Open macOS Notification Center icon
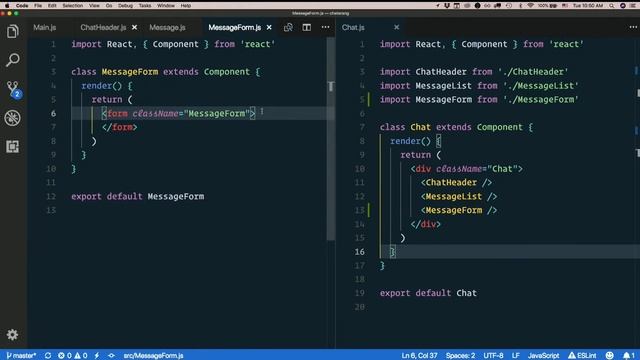 coord(633,6)
